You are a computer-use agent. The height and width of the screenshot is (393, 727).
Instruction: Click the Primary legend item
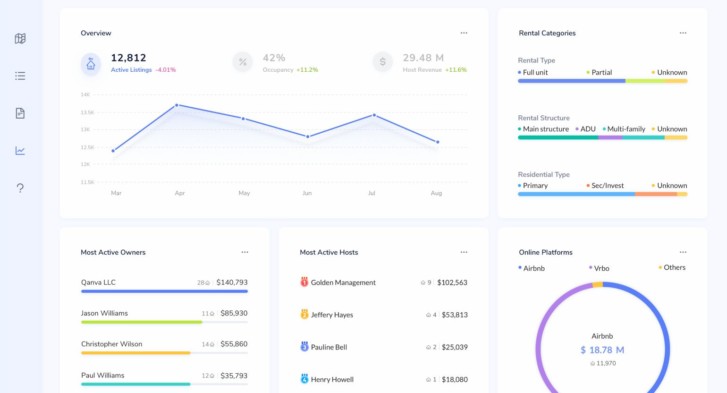click(x=533, y=185)
